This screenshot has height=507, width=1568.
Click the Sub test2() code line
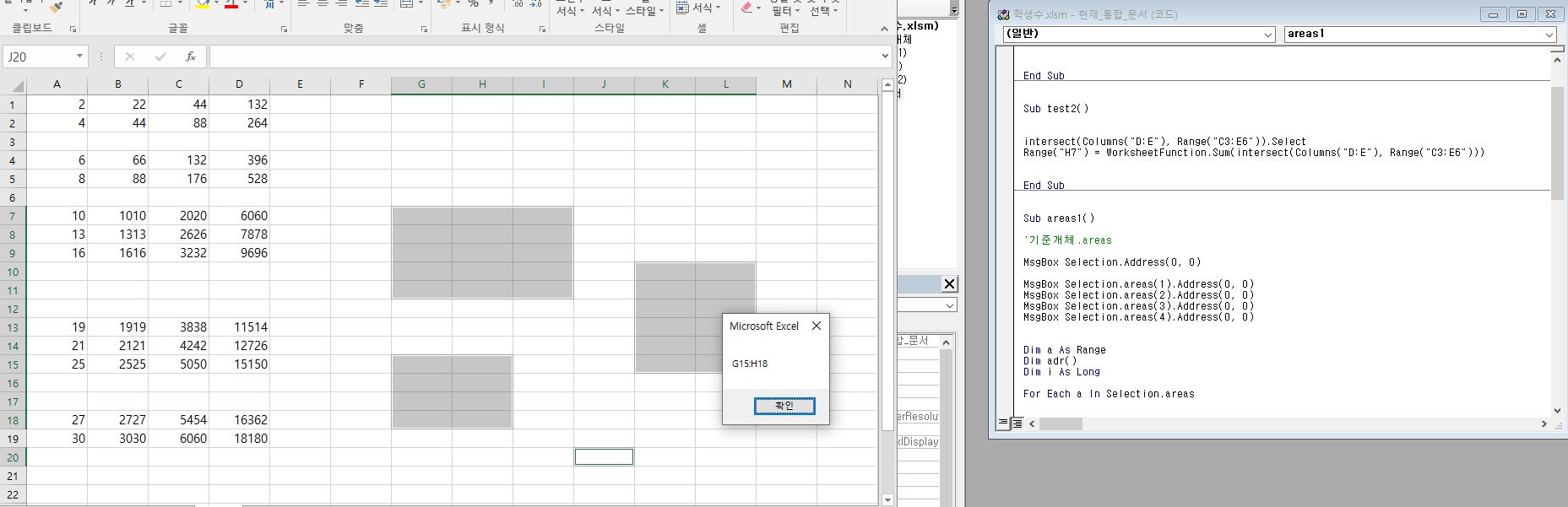[1055, 109]
